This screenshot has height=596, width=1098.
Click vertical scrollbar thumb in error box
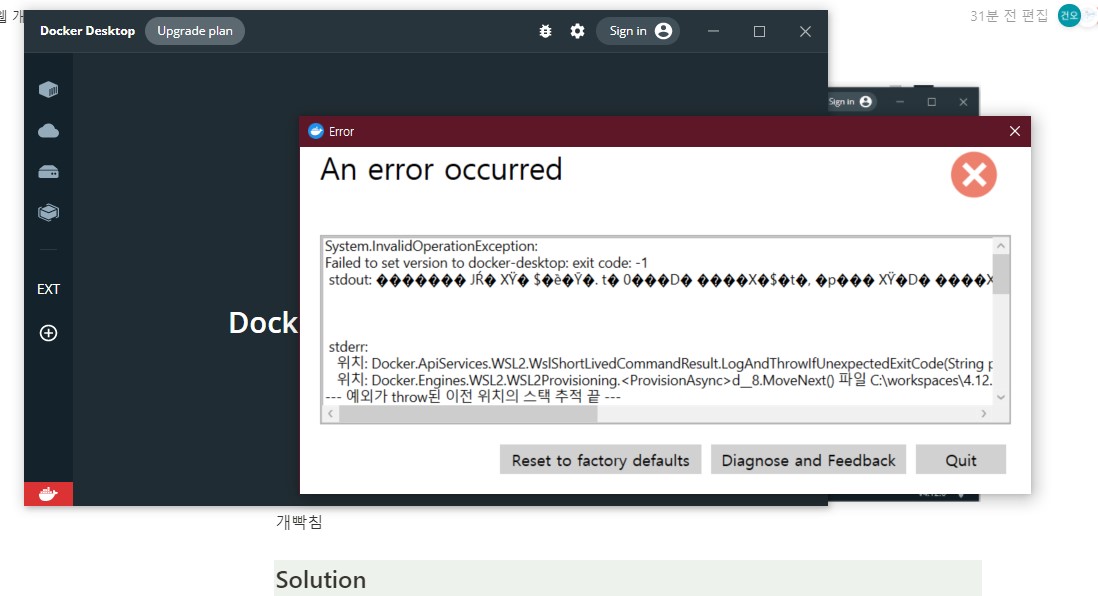point(1001,274)
